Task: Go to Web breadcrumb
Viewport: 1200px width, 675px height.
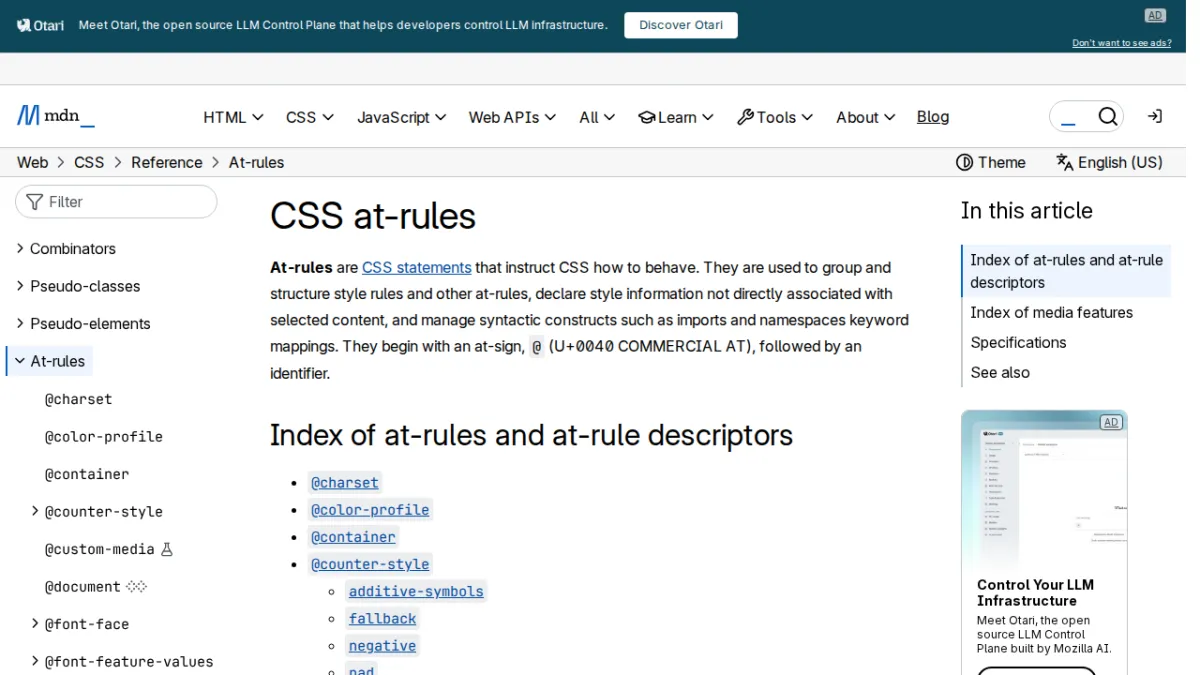Action: [32, 162]
